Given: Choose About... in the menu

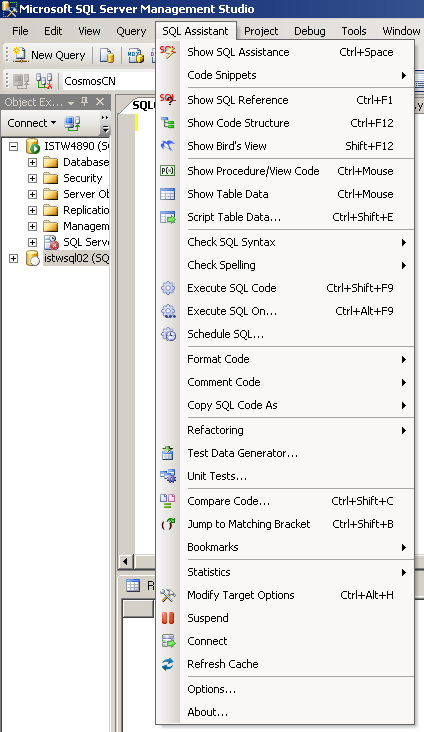Looking at the screenshot, I should [286, 712].
